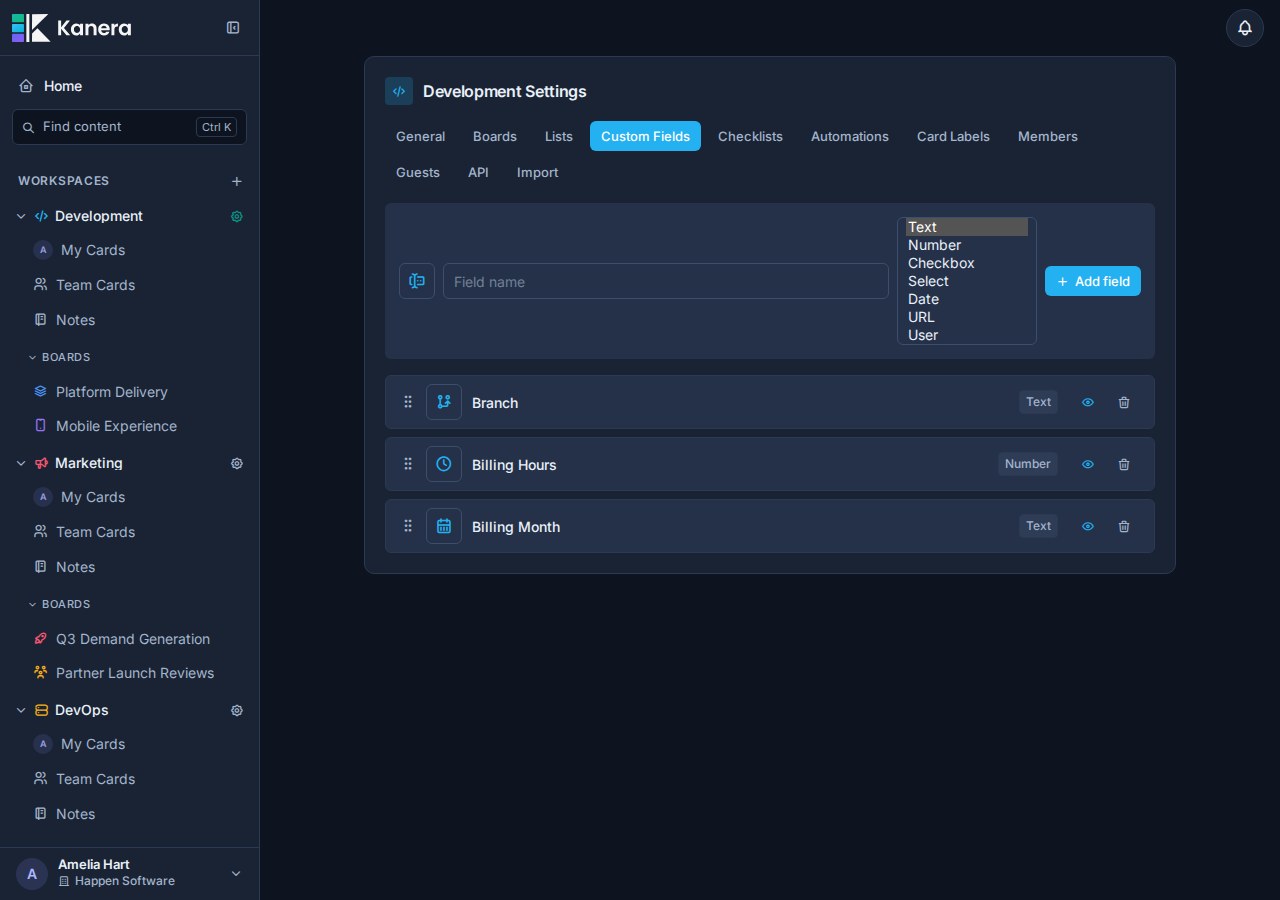Select Checkbox in field type list
Screen dimensions: 1280x900
tap(967, 263)
